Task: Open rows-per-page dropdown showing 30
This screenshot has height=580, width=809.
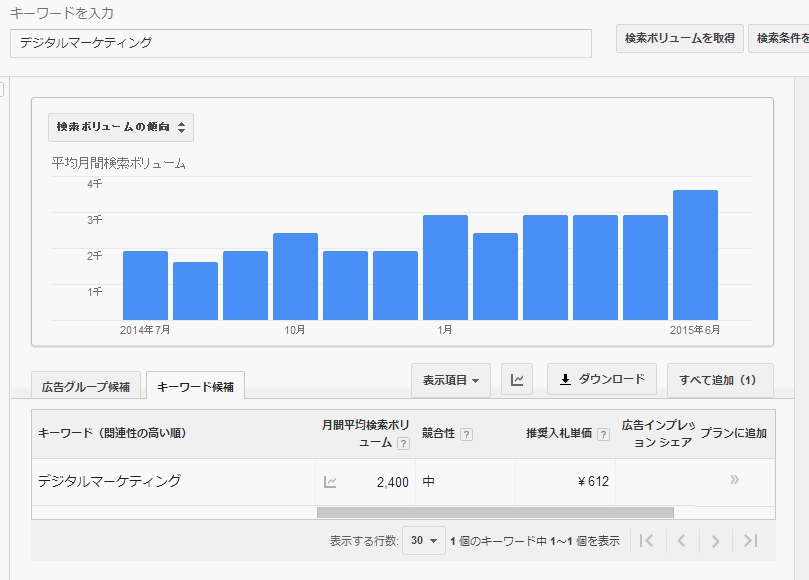Action: (424, 540)
